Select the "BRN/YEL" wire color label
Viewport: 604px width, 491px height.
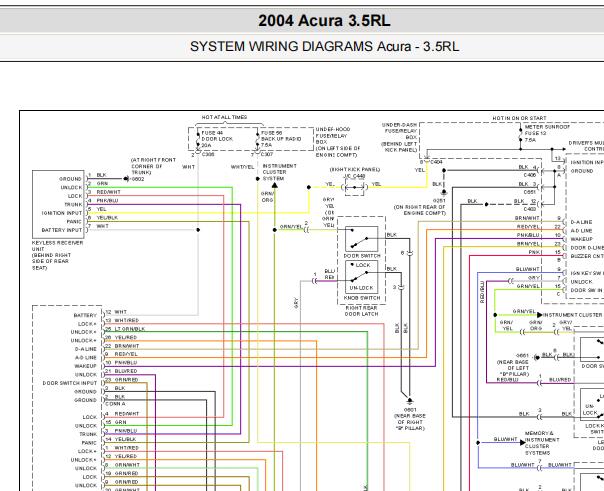pyautogui.click(x=528, y=244)
